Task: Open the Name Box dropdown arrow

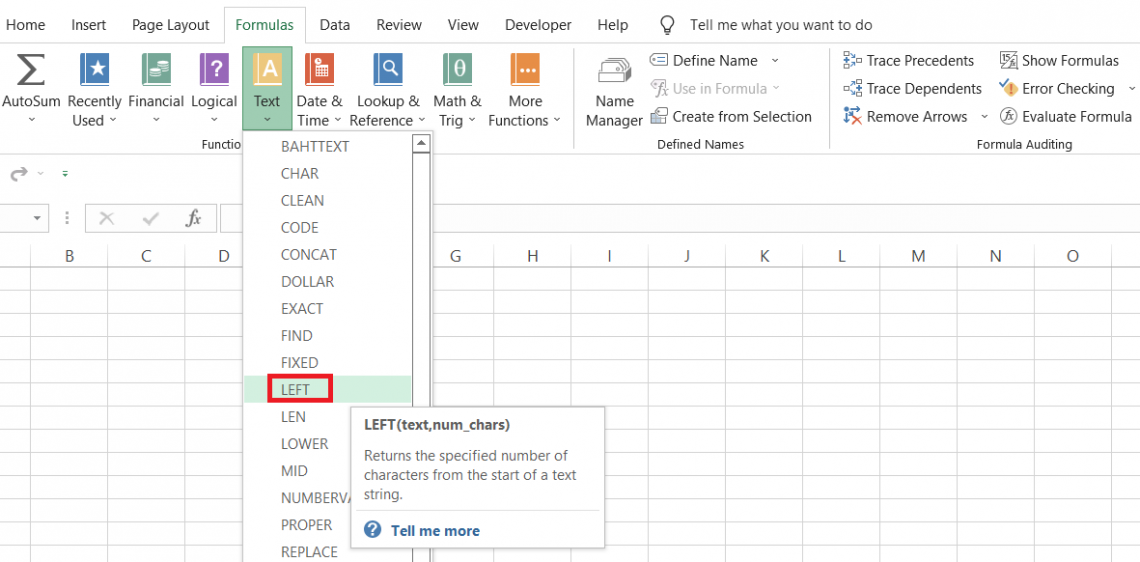Action: click(38, 218)
